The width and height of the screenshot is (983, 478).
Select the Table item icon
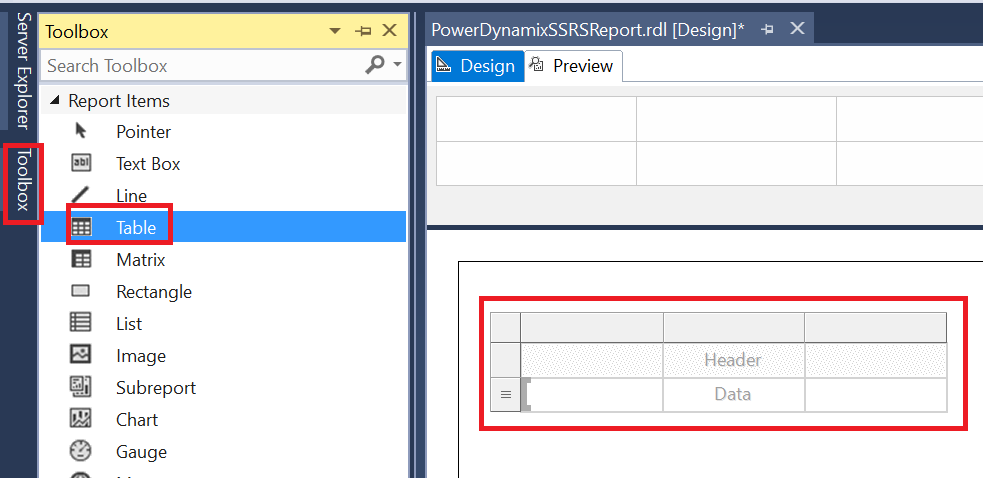(x=81, y=227)
